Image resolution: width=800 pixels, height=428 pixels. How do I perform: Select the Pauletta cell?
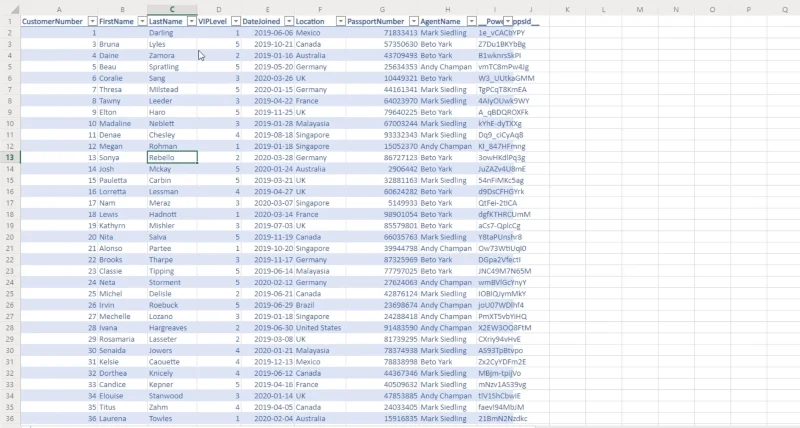tap(122, 181)
